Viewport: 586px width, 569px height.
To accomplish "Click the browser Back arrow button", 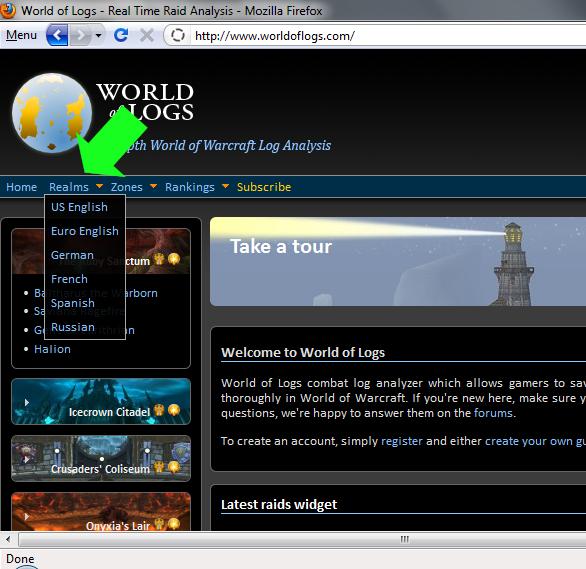I will [x=57, y=35].
